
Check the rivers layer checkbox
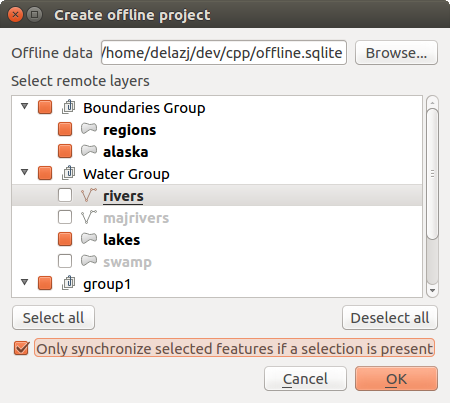point(65,195)
